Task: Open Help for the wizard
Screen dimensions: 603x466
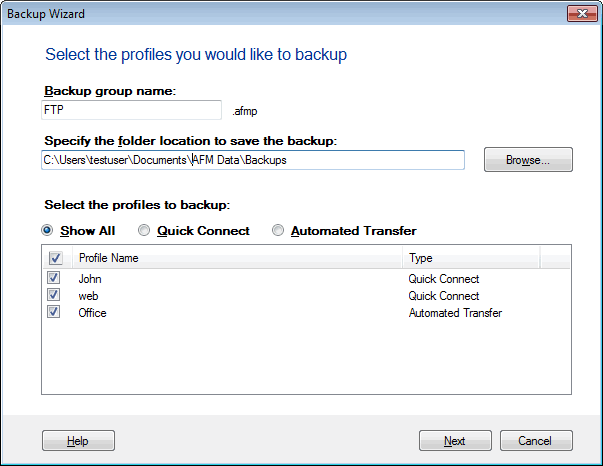Action: (78, 441)
